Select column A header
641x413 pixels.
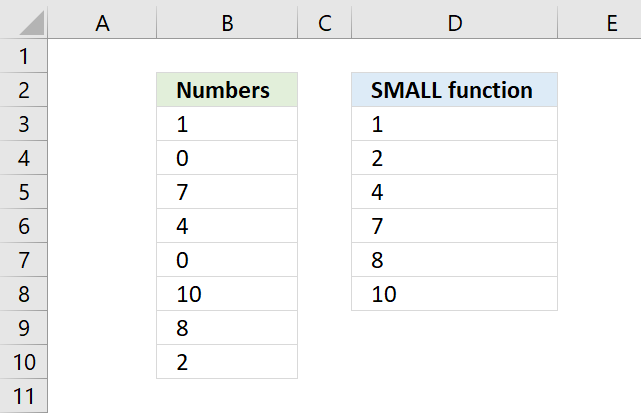pos(102,23)
